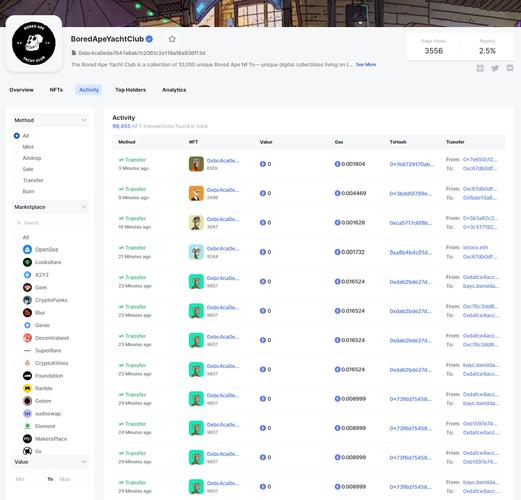Select the Blur marketplace icon
The width and height of the screenshot is (521, 500).
click(x=27, y=313)
